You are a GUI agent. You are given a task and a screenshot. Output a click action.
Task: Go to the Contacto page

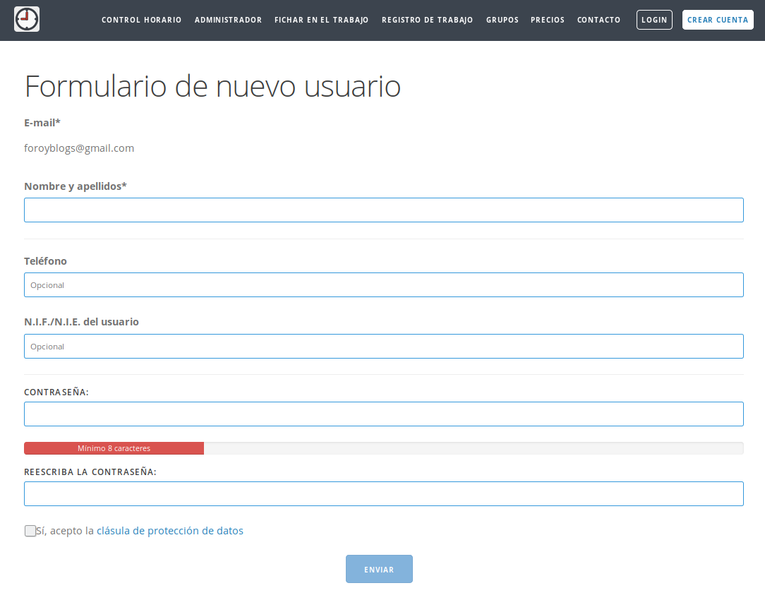[598, 20]
